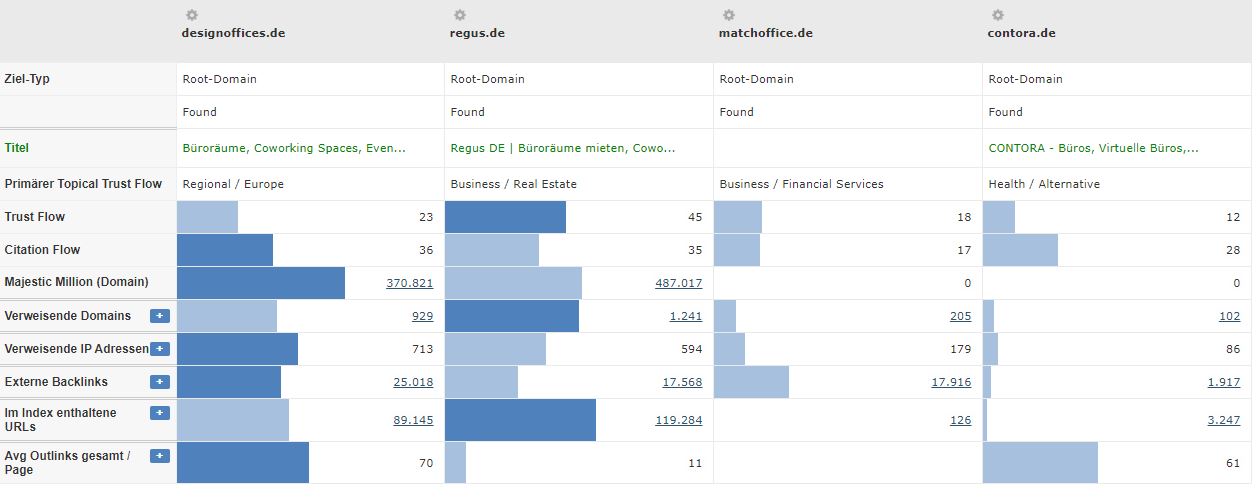This screenshot has width=1257, height=497.
Task: Open regus.de Majestic Million value 487.017
Action: pyautogui.click(x=679, y=283)
